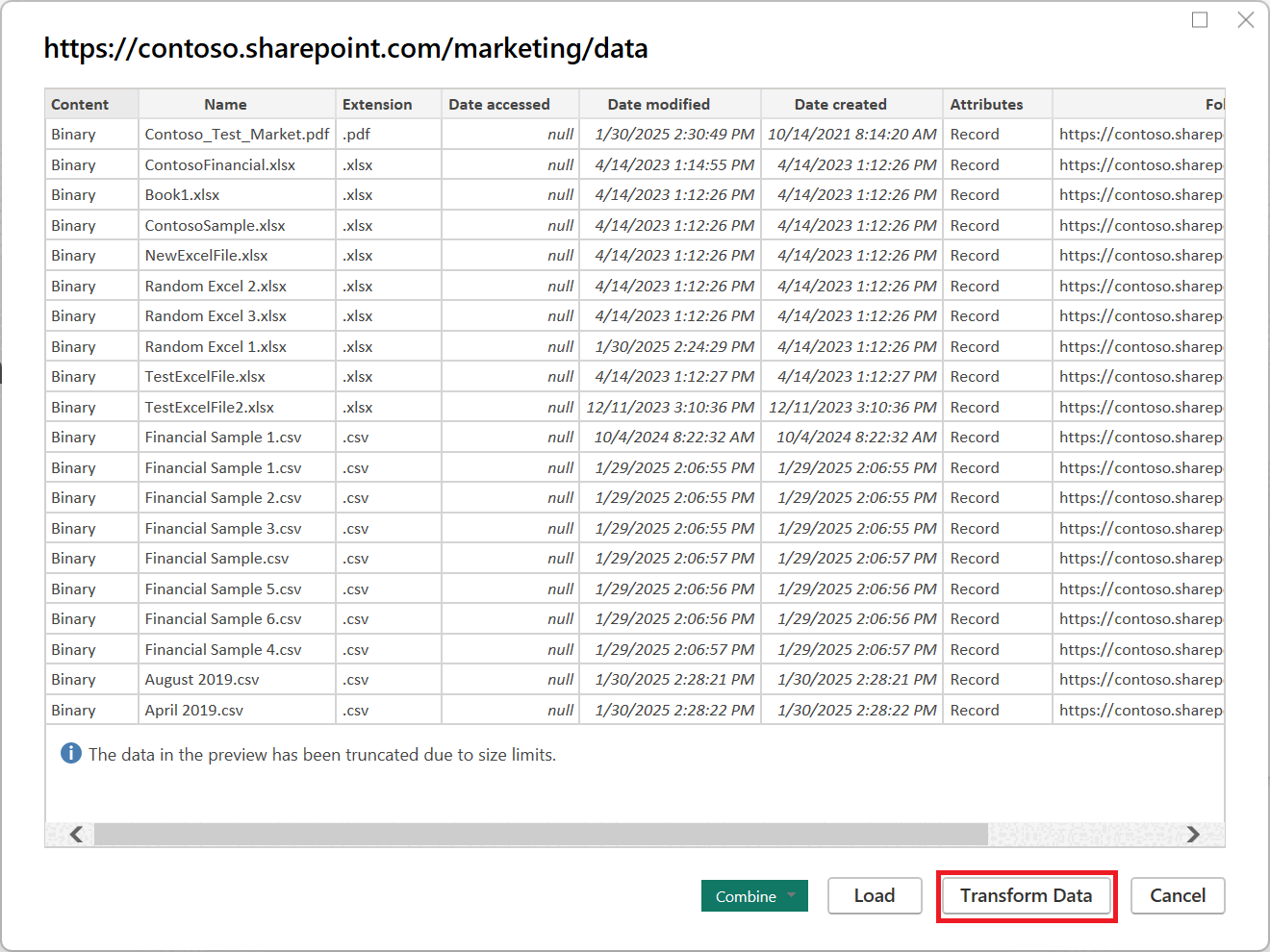Click the Financial Sample 2.csv cell

pos(238,498)
